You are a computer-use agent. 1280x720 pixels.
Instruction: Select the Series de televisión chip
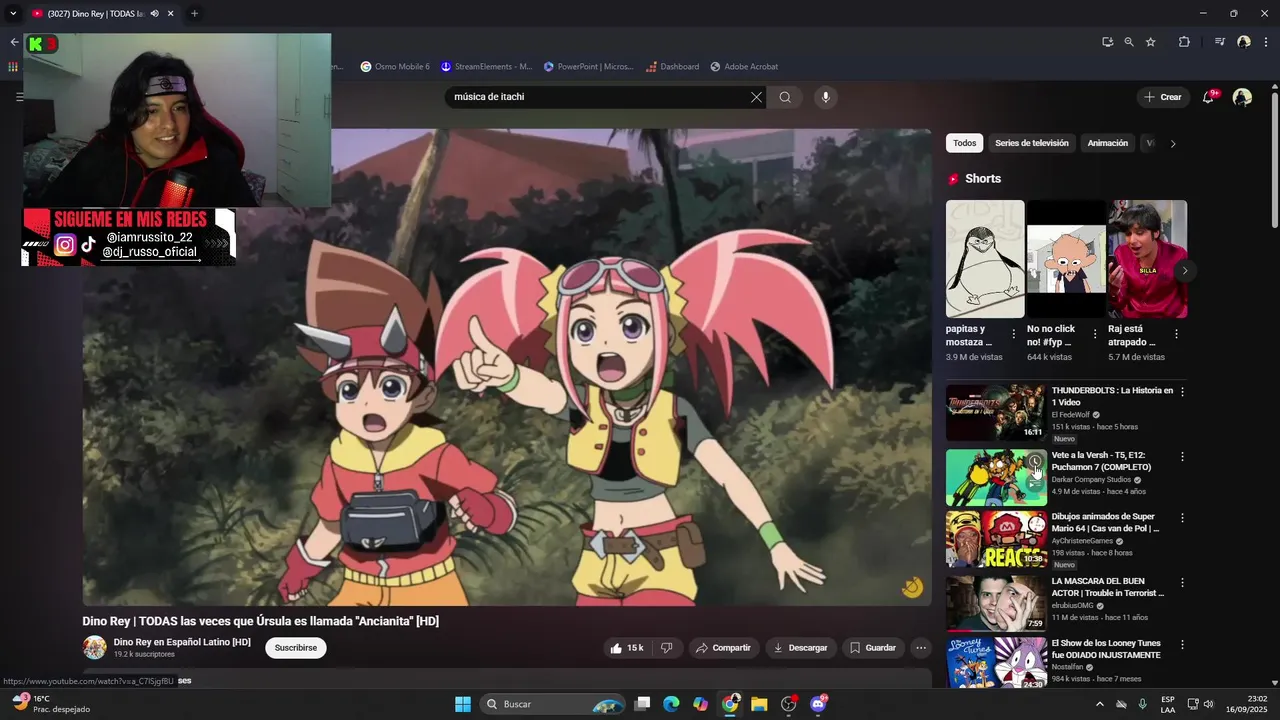coord(1031,143)
